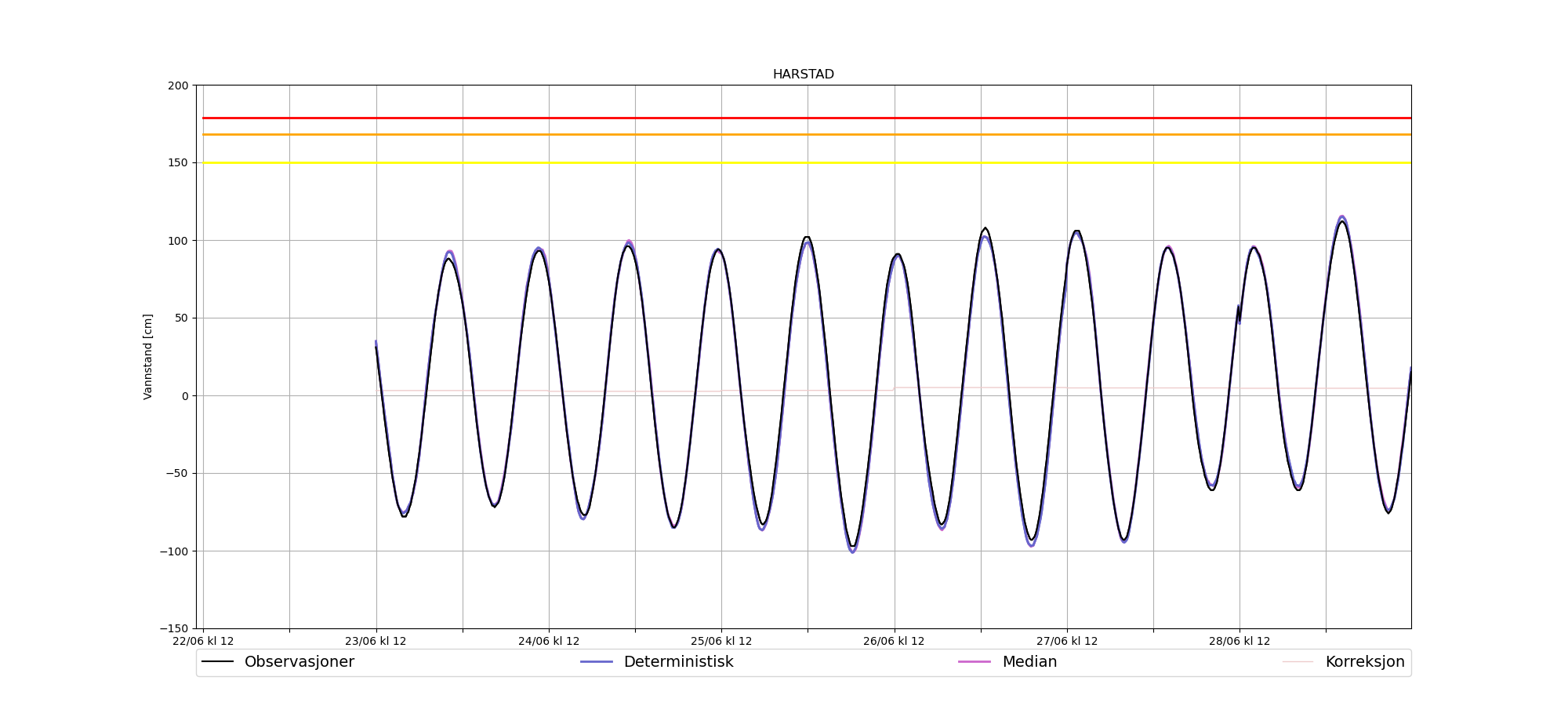Click the y-axis value −100
The width and height of the screenshot is (1568, 706).
pos(174,551)
